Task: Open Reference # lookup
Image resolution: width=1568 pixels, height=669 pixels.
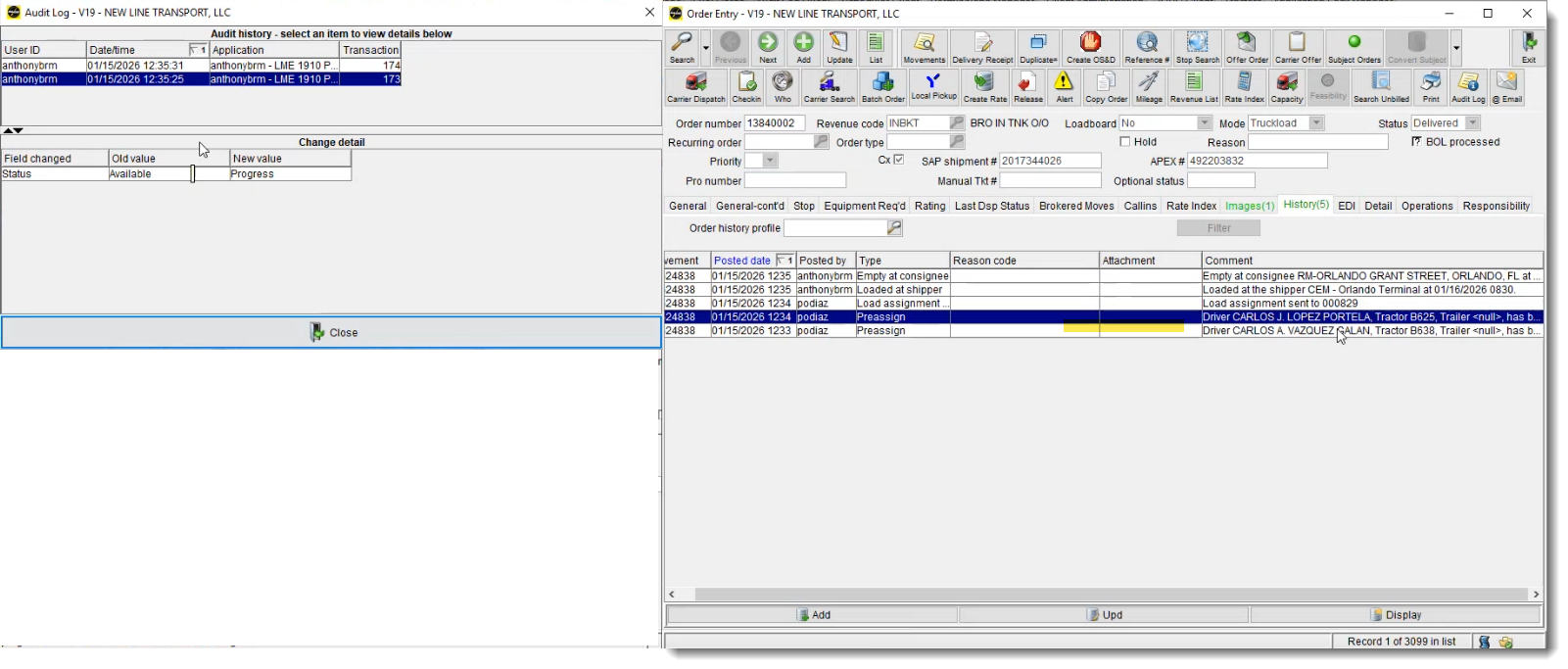Action: (x=1147, y=47)
